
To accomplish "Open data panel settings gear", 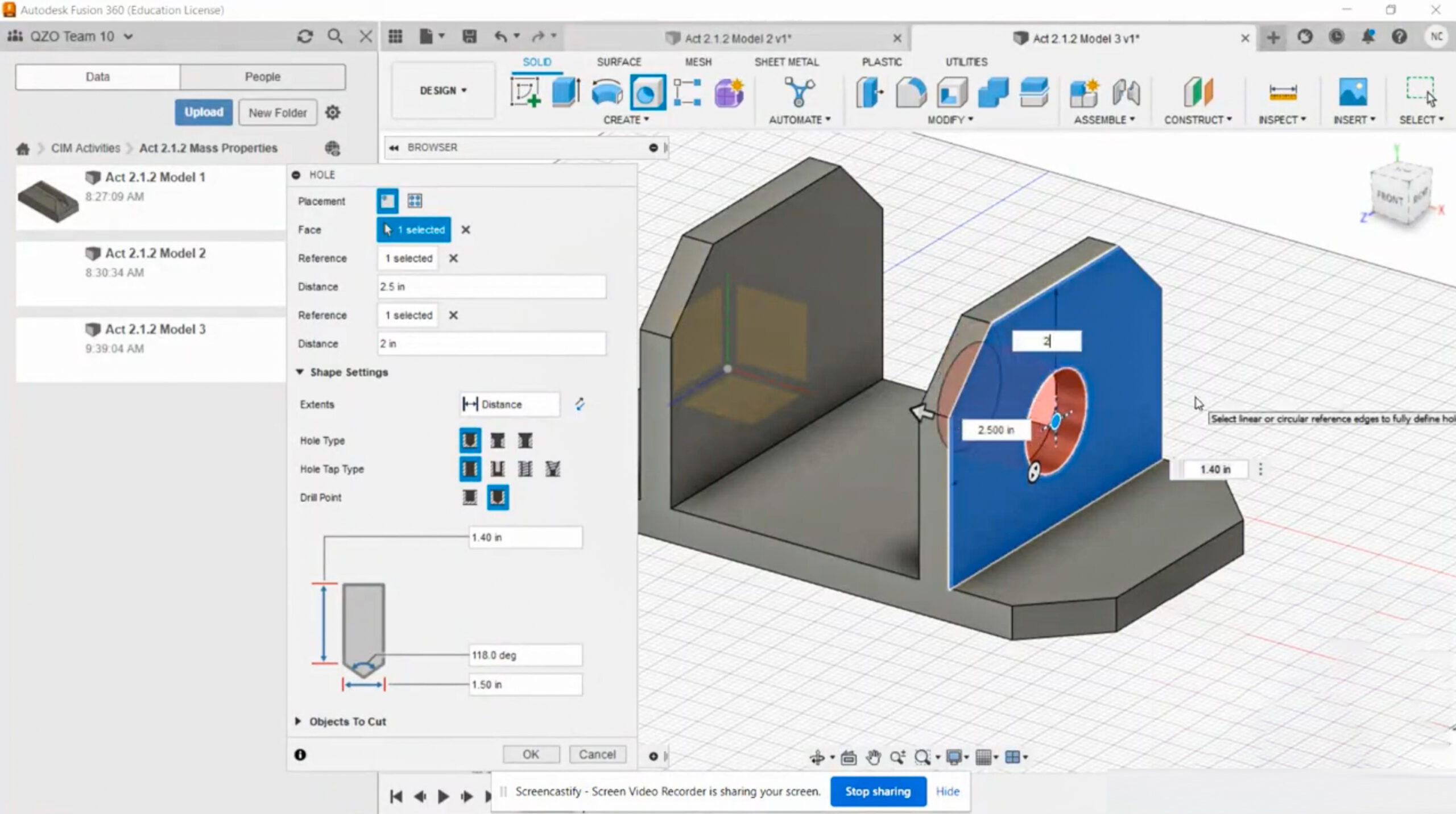I will click(x=333, y=113).
